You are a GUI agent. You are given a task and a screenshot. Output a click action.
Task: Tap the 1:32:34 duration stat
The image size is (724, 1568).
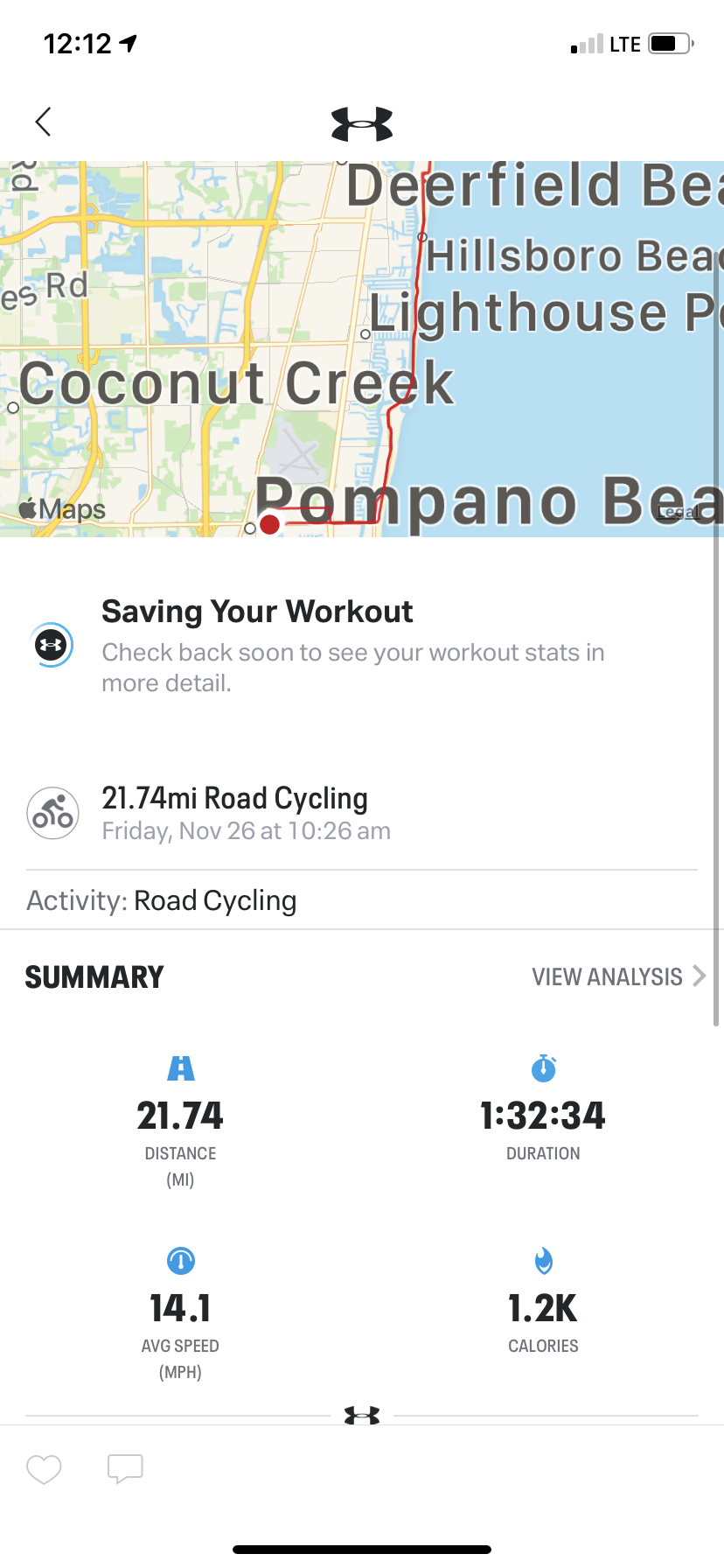pyautogui.click(x=543, y=1116)
